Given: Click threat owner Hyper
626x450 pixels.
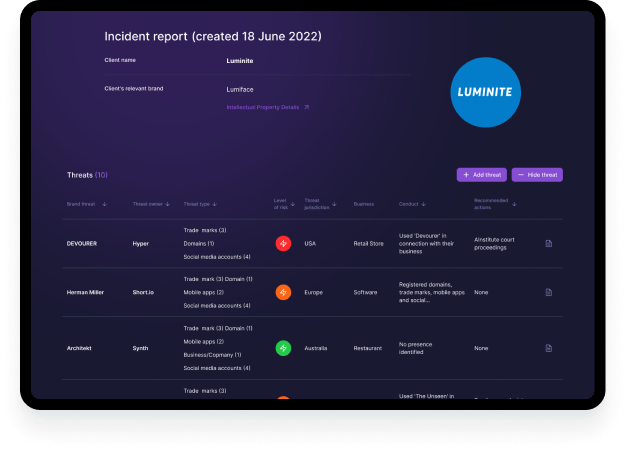Looking at the screenshot, I should 141,244.
